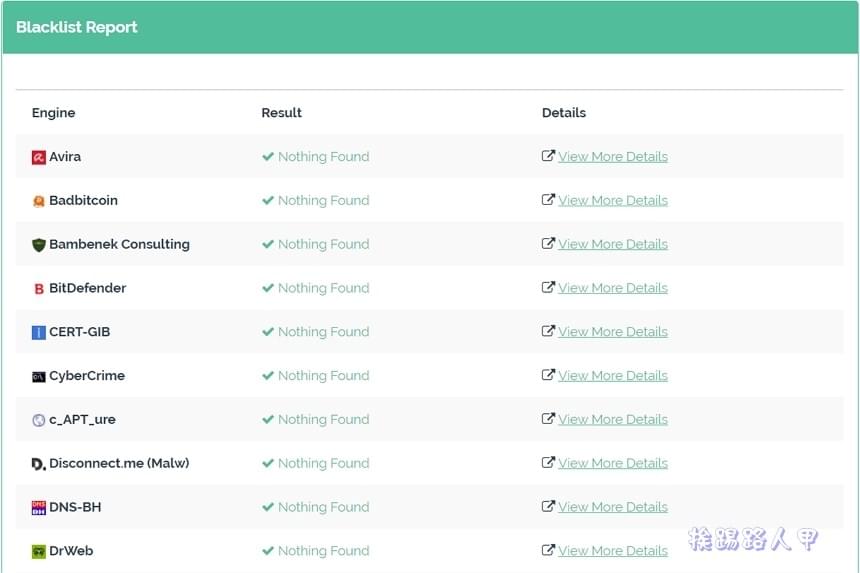Click the CERT-GIB blue square icon
This screenshot has width=860, height=573.
pos(38,333)
